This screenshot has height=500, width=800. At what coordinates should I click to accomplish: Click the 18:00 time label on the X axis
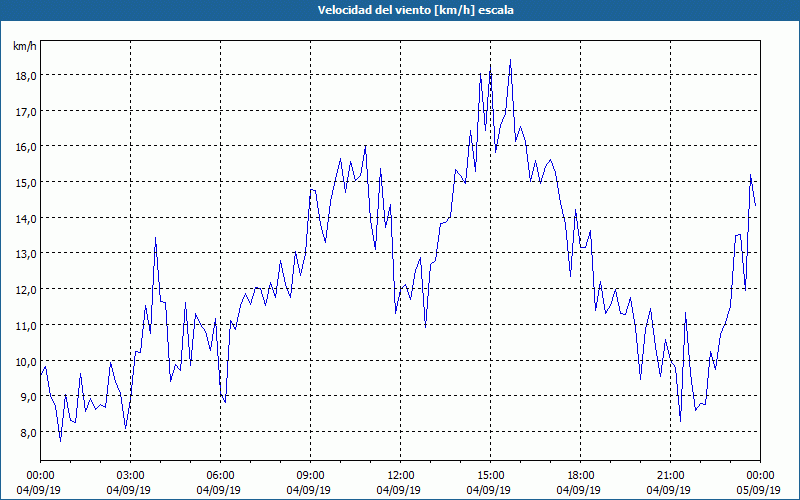click(x=580, y=476)
